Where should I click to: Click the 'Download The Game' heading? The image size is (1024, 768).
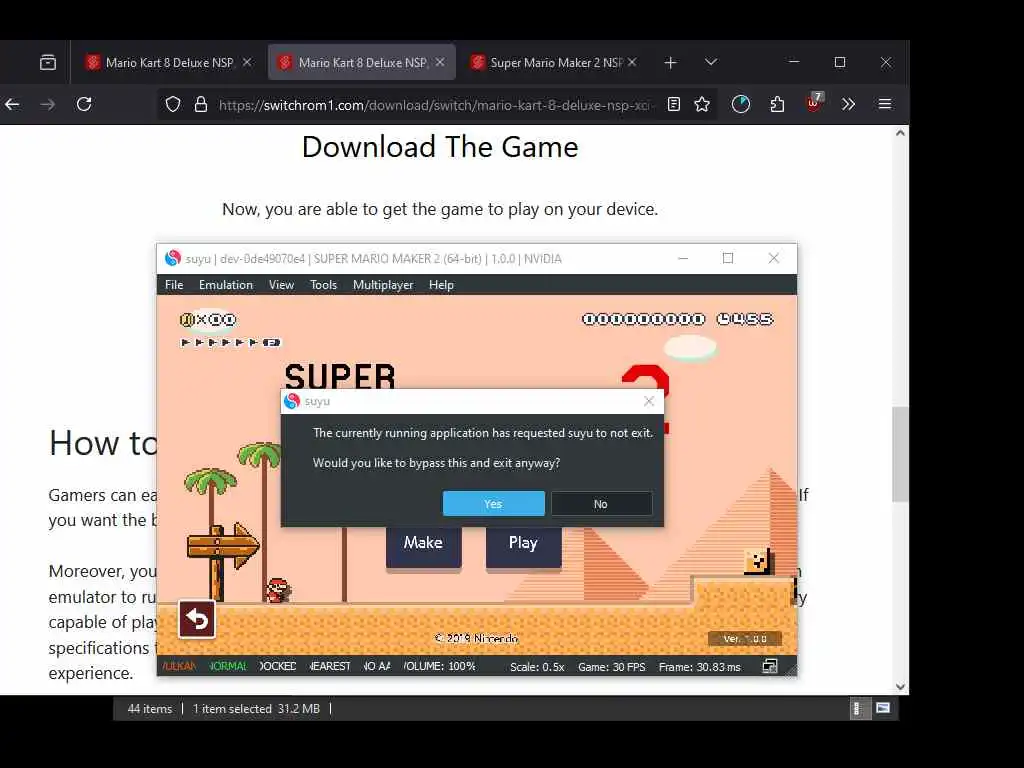pos(440,147)
